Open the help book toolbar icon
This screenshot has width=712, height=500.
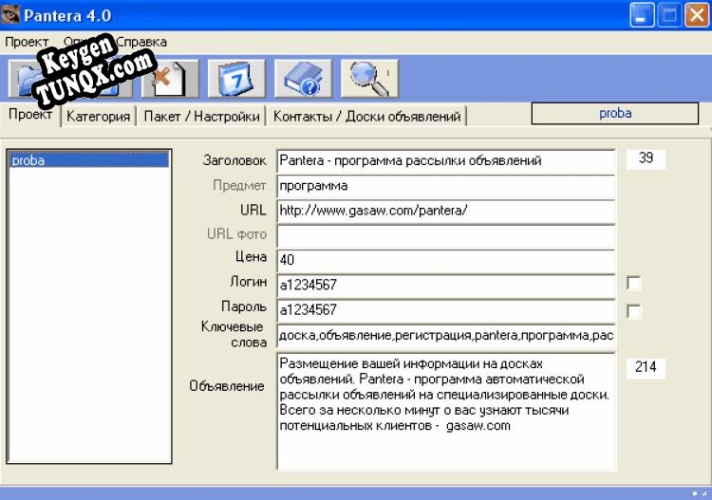tap(303, 79)
